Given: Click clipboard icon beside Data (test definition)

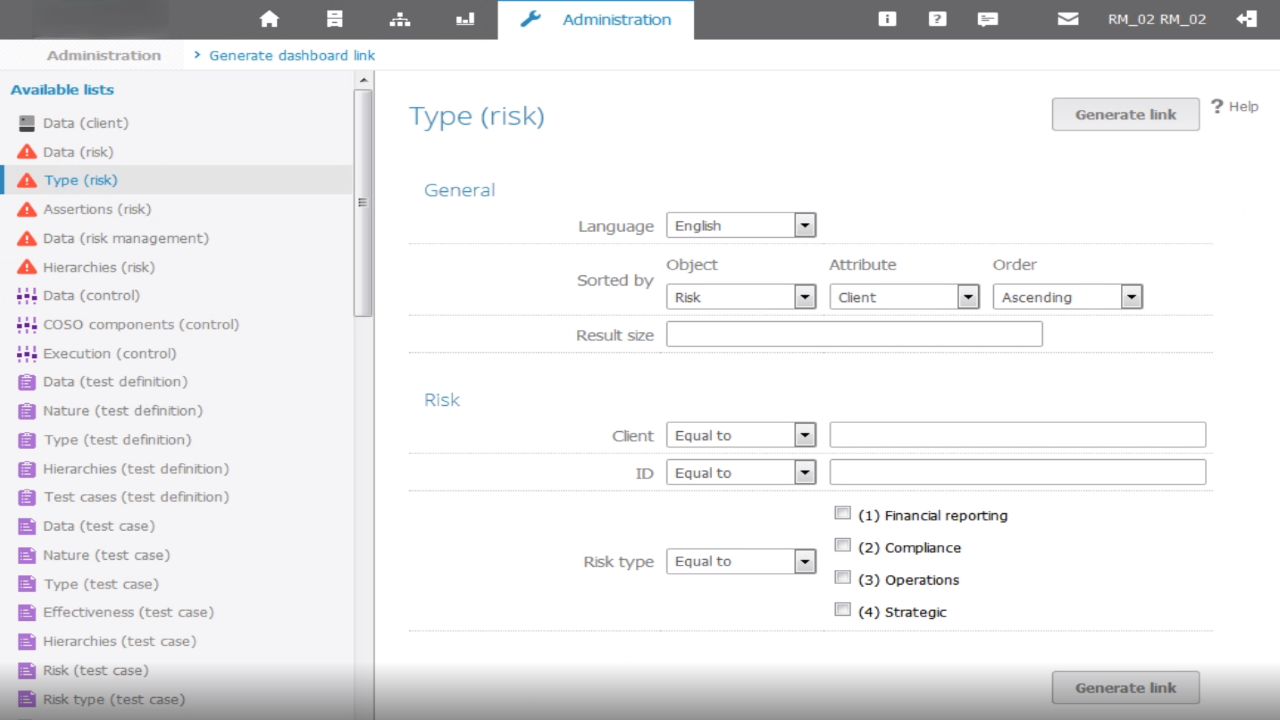Looking at the screenshot, I should tap(27, 382).
